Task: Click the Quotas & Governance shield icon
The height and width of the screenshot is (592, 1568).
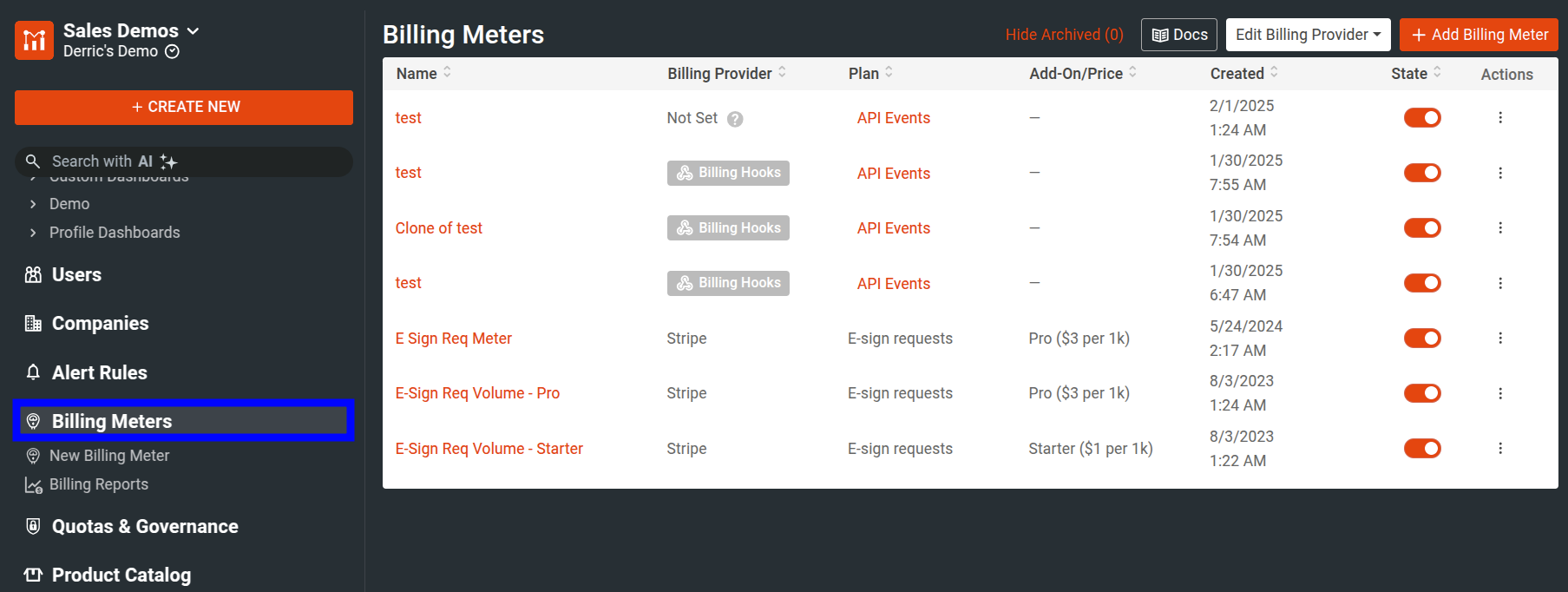Action: coord(33,526)
